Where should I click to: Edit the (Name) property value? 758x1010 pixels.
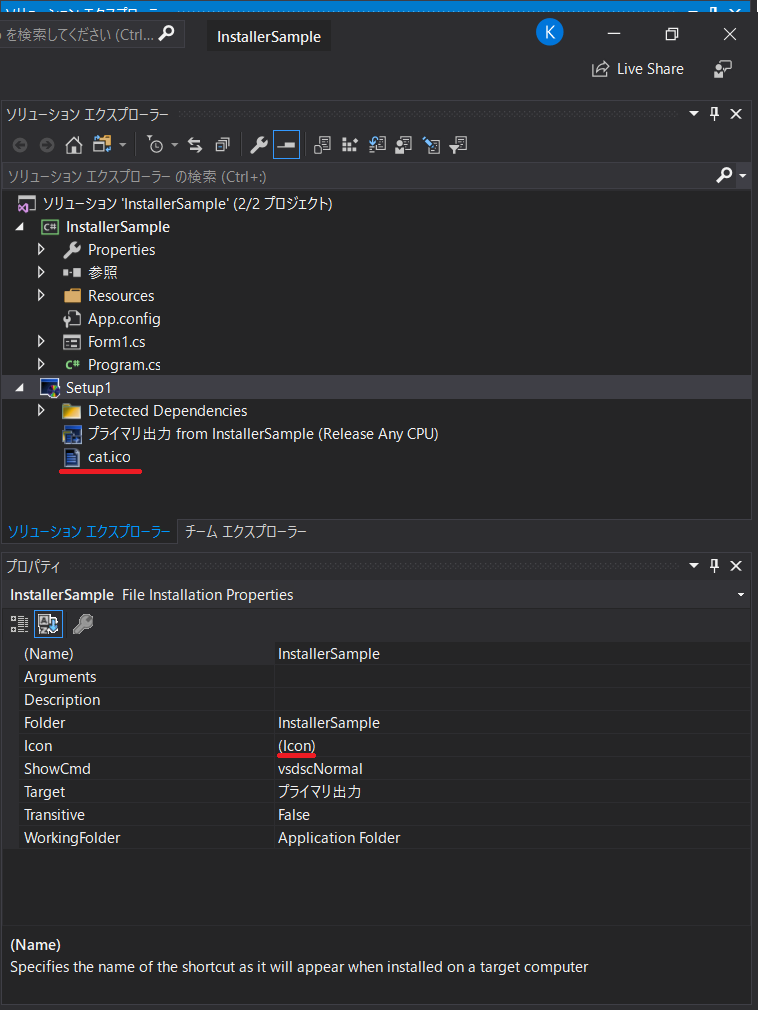click(512, 654)
